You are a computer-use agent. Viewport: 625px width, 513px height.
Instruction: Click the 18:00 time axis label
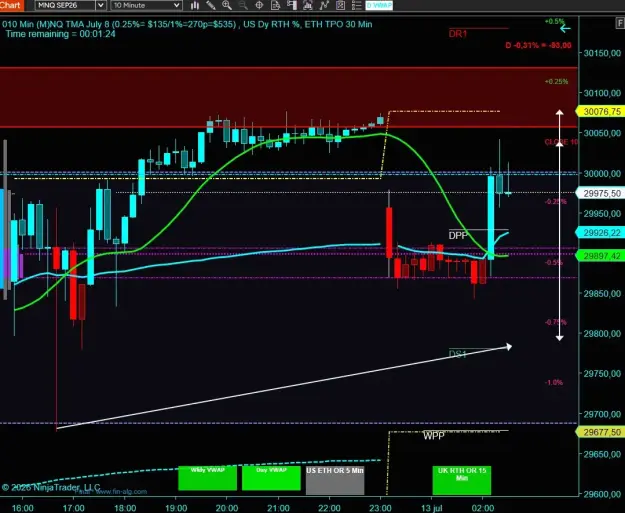click(125, 508)
